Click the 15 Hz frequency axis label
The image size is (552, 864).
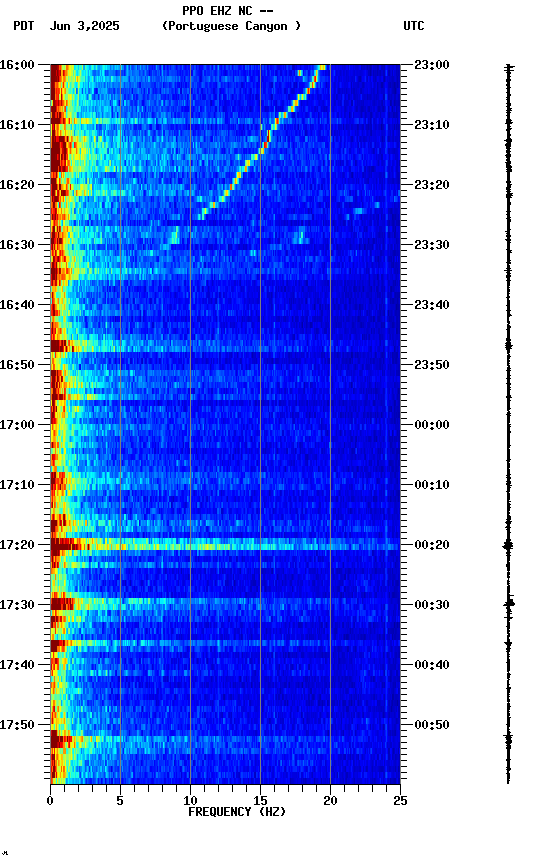coord(260,801)
